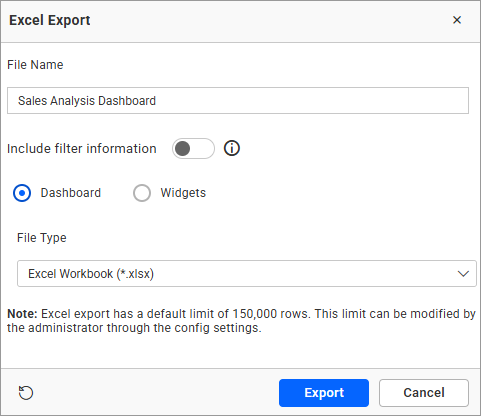
Task: Click the info icon beside filter toggle
Action: click(x=232, y=148)
